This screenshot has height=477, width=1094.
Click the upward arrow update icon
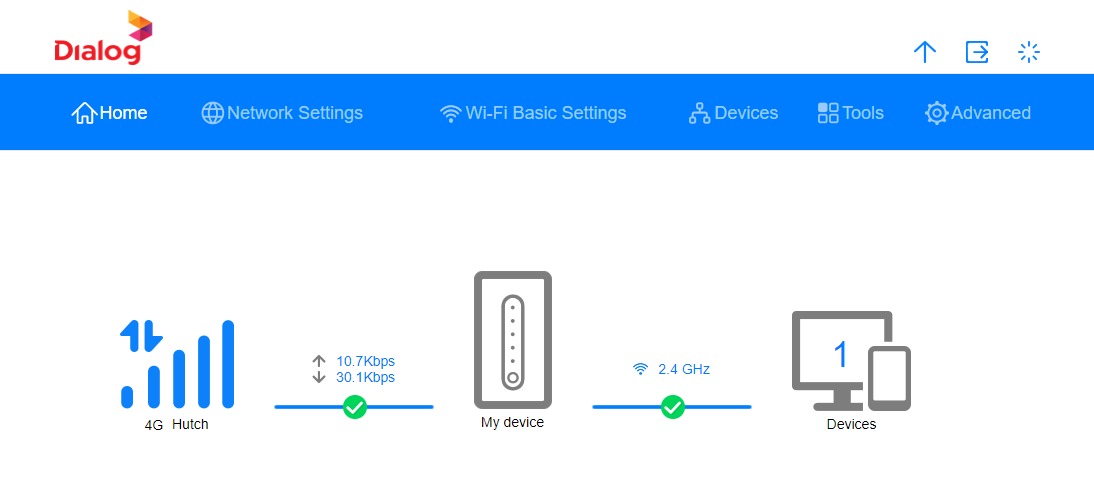point(924,52)
